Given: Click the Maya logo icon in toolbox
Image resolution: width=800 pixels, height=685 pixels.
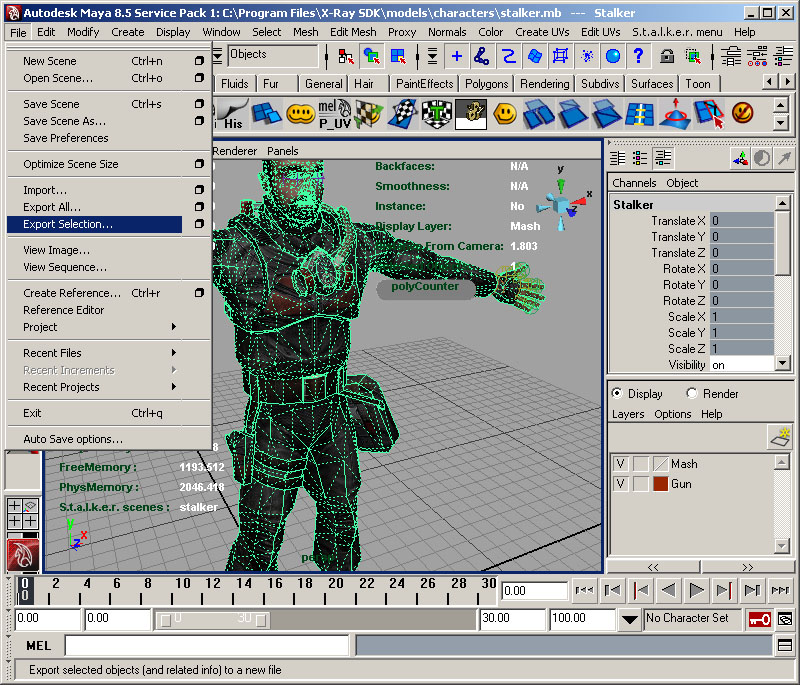Looking at the screenshot, I should 23,555.
